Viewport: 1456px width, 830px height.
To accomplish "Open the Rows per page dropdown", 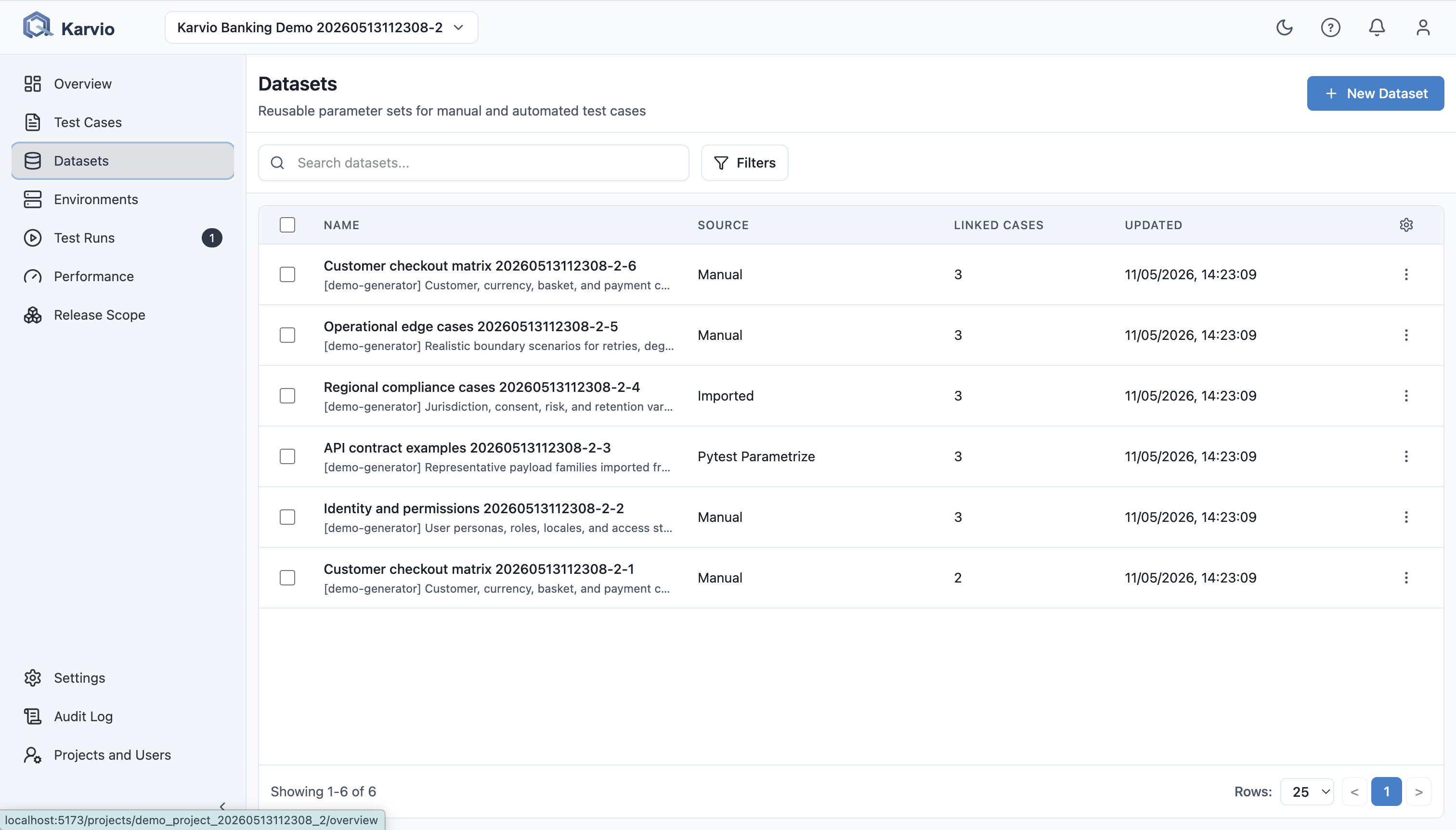I will [x=1307, y=791].
